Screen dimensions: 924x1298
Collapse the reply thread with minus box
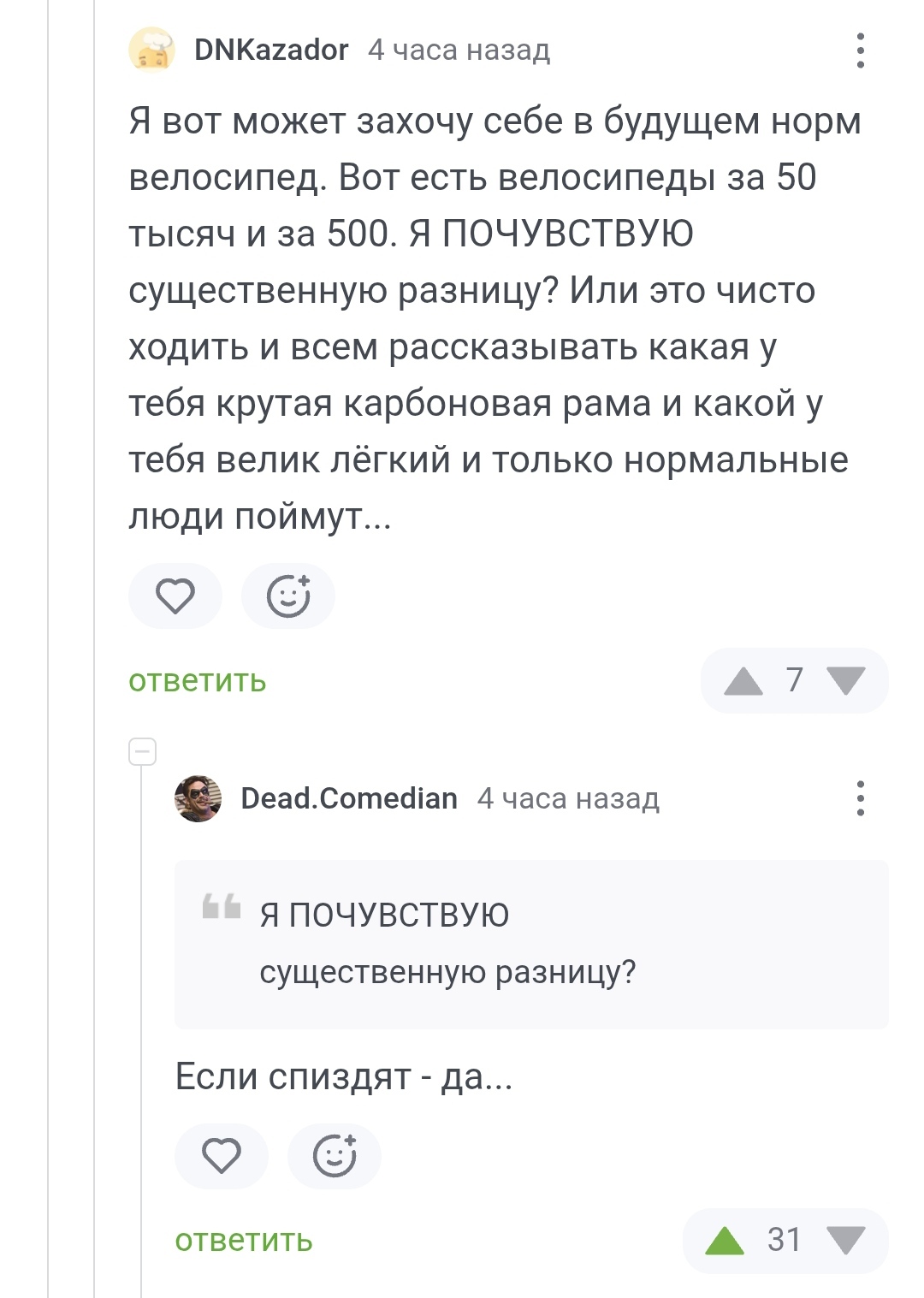coord(142,752)
